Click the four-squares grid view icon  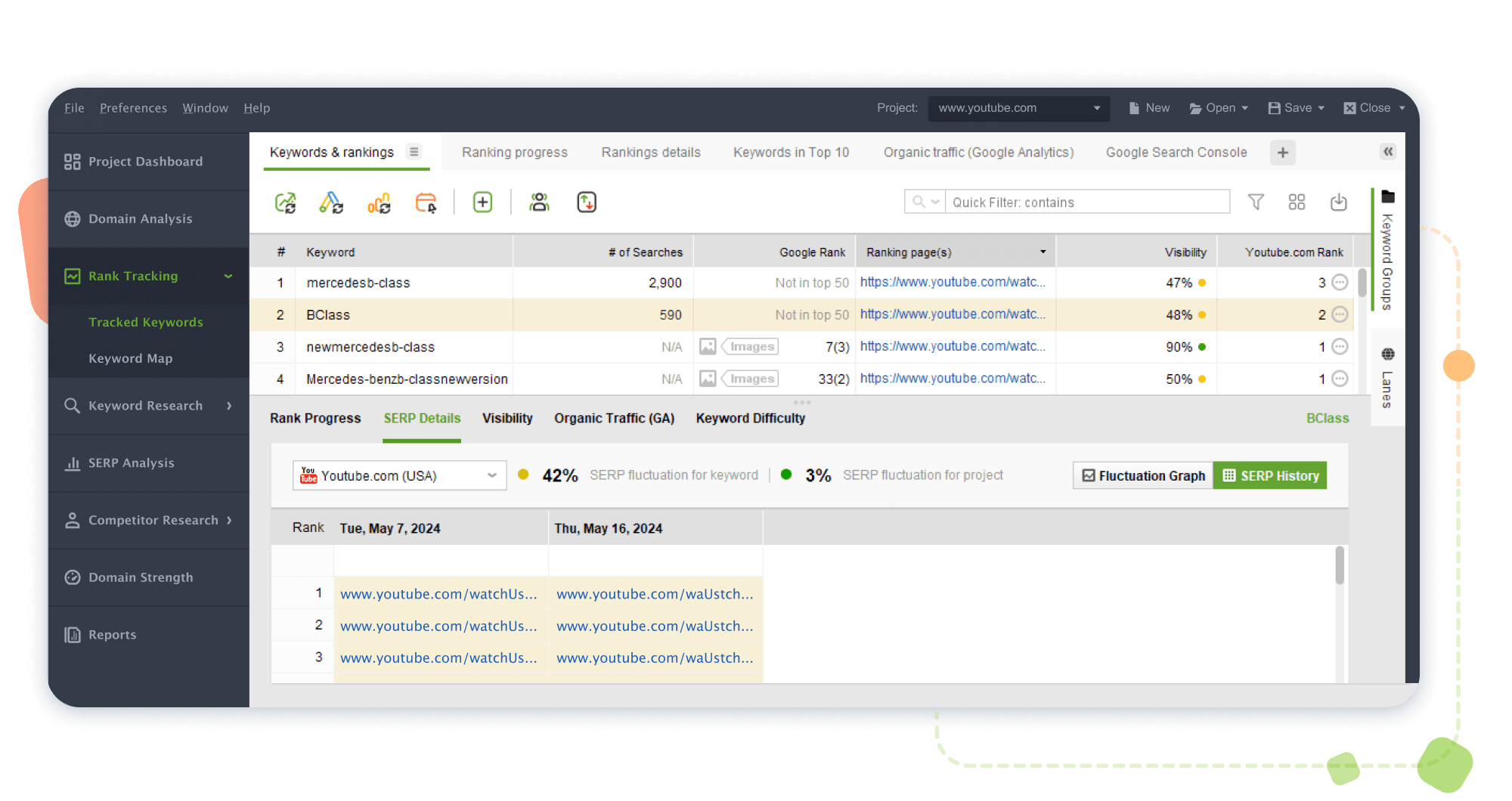coord(1297,203)
